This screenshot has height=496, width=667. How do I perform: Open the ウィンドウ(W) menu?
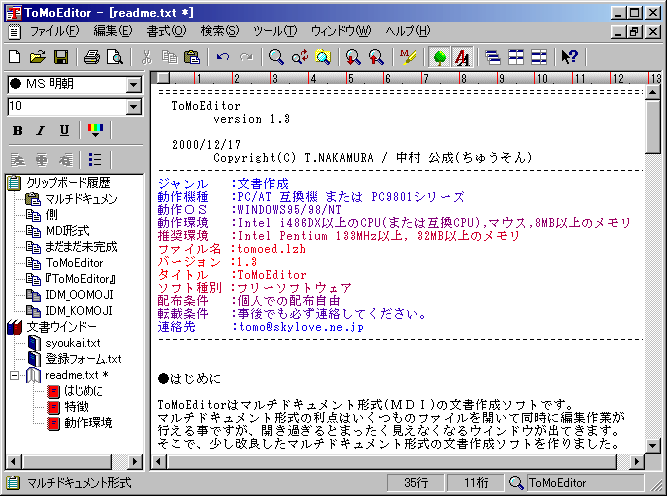click(x=341, y=31)
